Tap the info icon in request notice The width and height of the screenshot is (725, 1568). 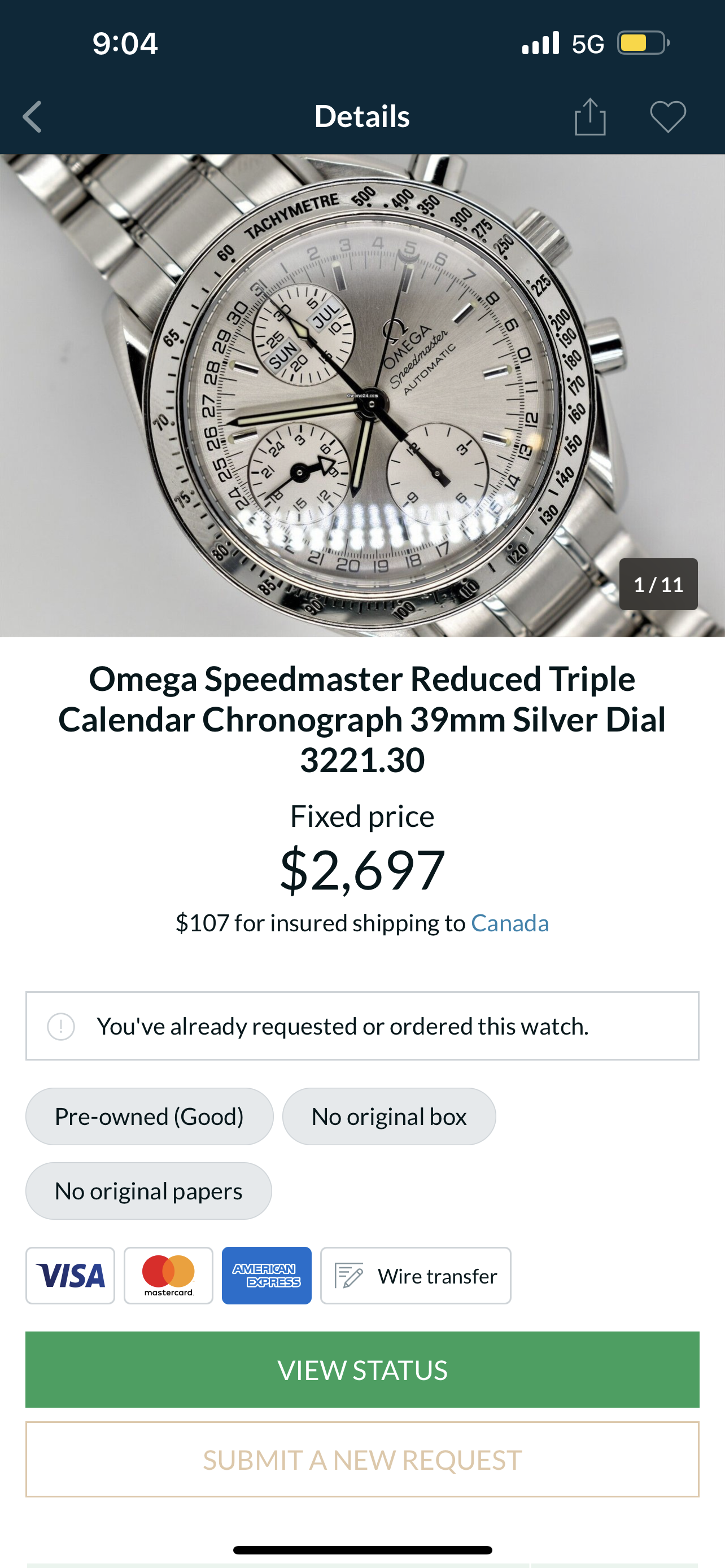61,1026
